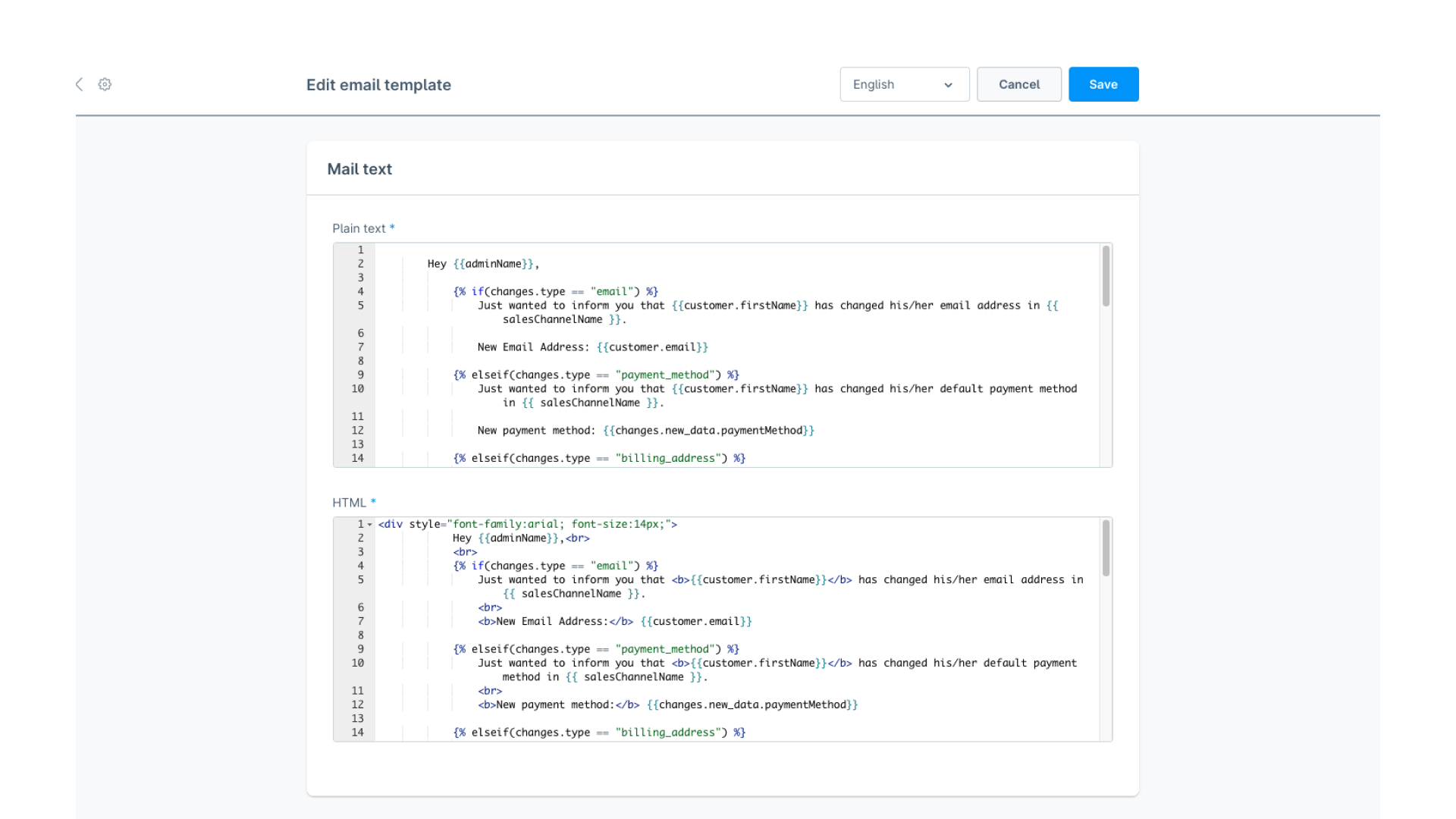Image resolution: width=1456 pixels, height=819 pixels.
Task: Open the settings gear icon
Action: (x=105, y=84)
